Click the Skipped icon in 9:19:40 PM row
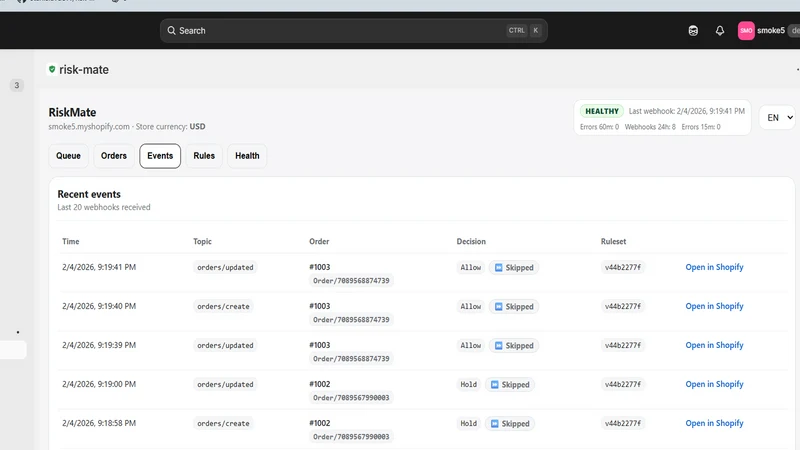Viewport: 800px width, 450px height. click(498, 307)
